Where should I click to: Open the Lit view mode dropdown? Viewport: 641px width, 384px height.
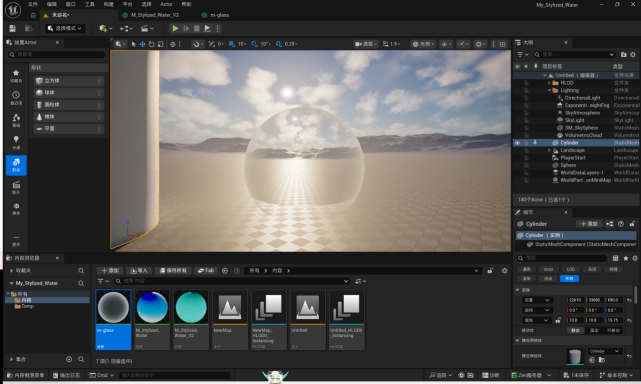[x=423, y=44]
